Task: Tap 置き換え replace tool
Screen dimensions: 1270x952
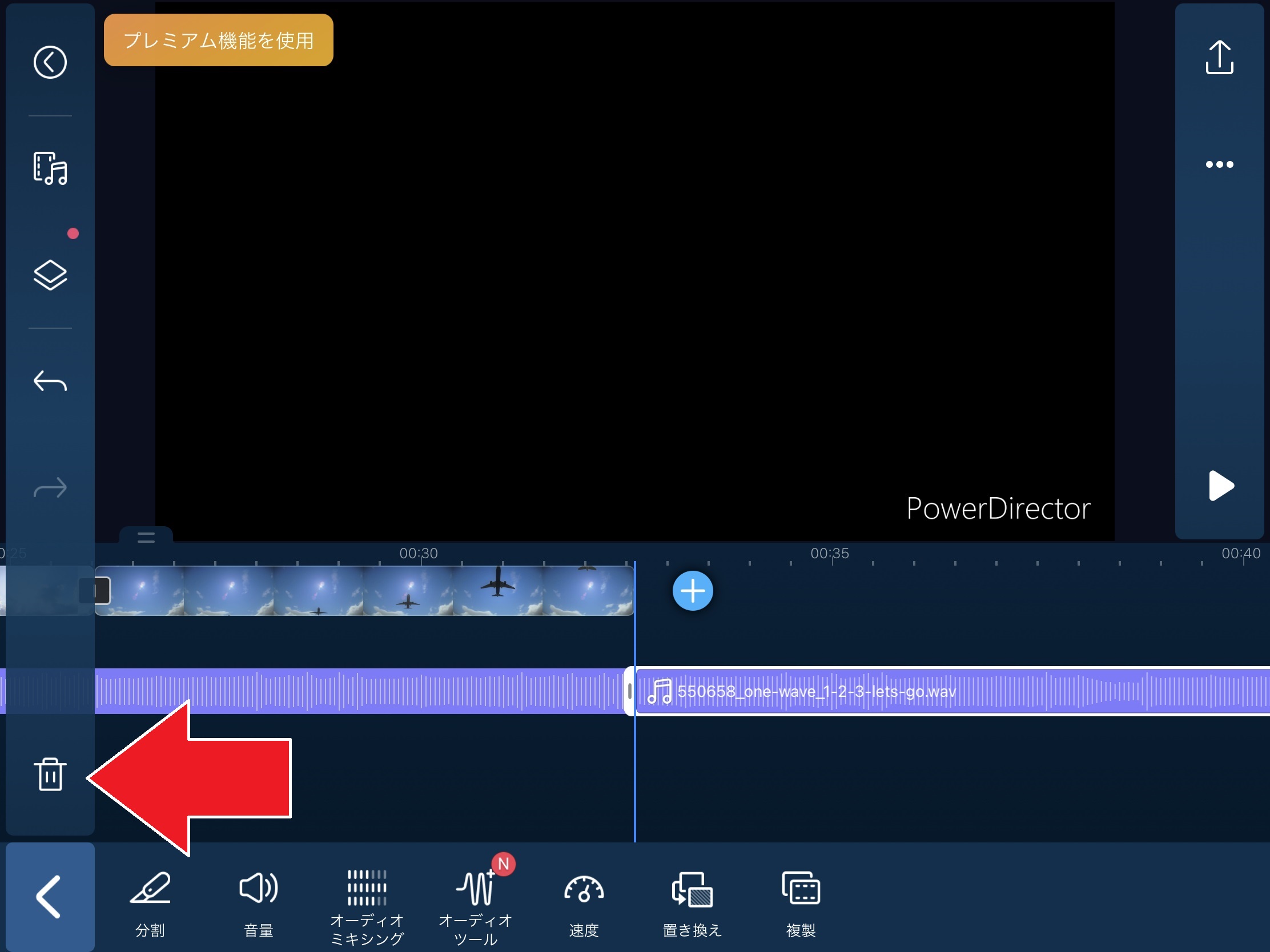Action: pos(692,904)
